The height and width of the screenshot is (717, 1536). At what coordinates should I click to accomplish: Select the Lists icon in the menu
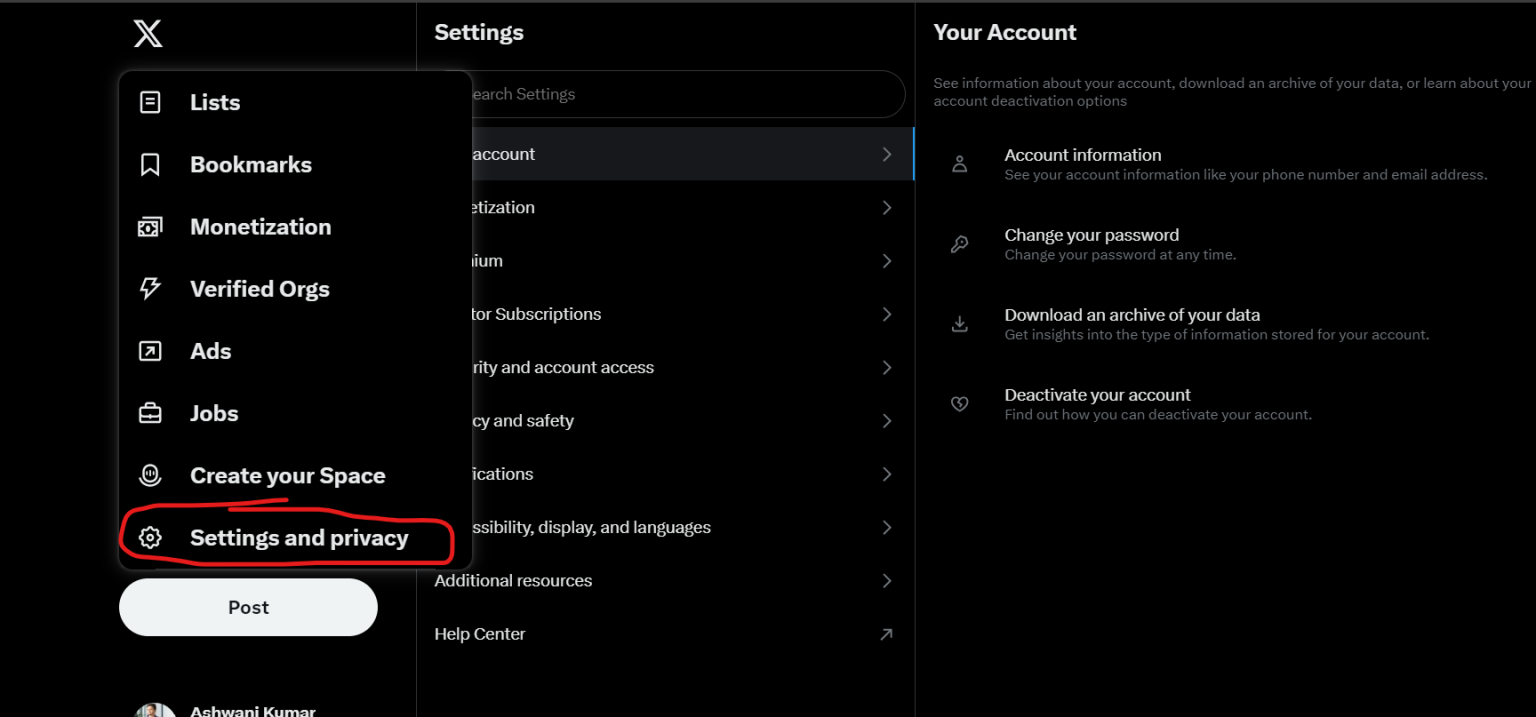coord(150,101)
